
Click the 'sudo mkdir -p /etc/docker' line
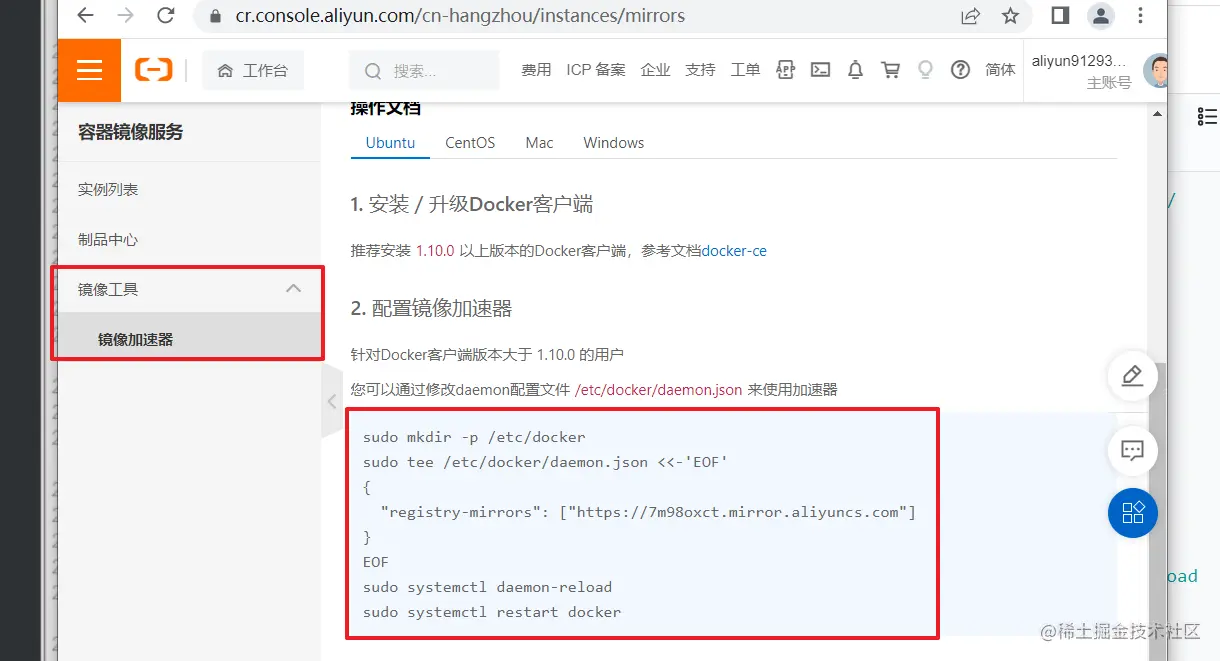(474, 437)
